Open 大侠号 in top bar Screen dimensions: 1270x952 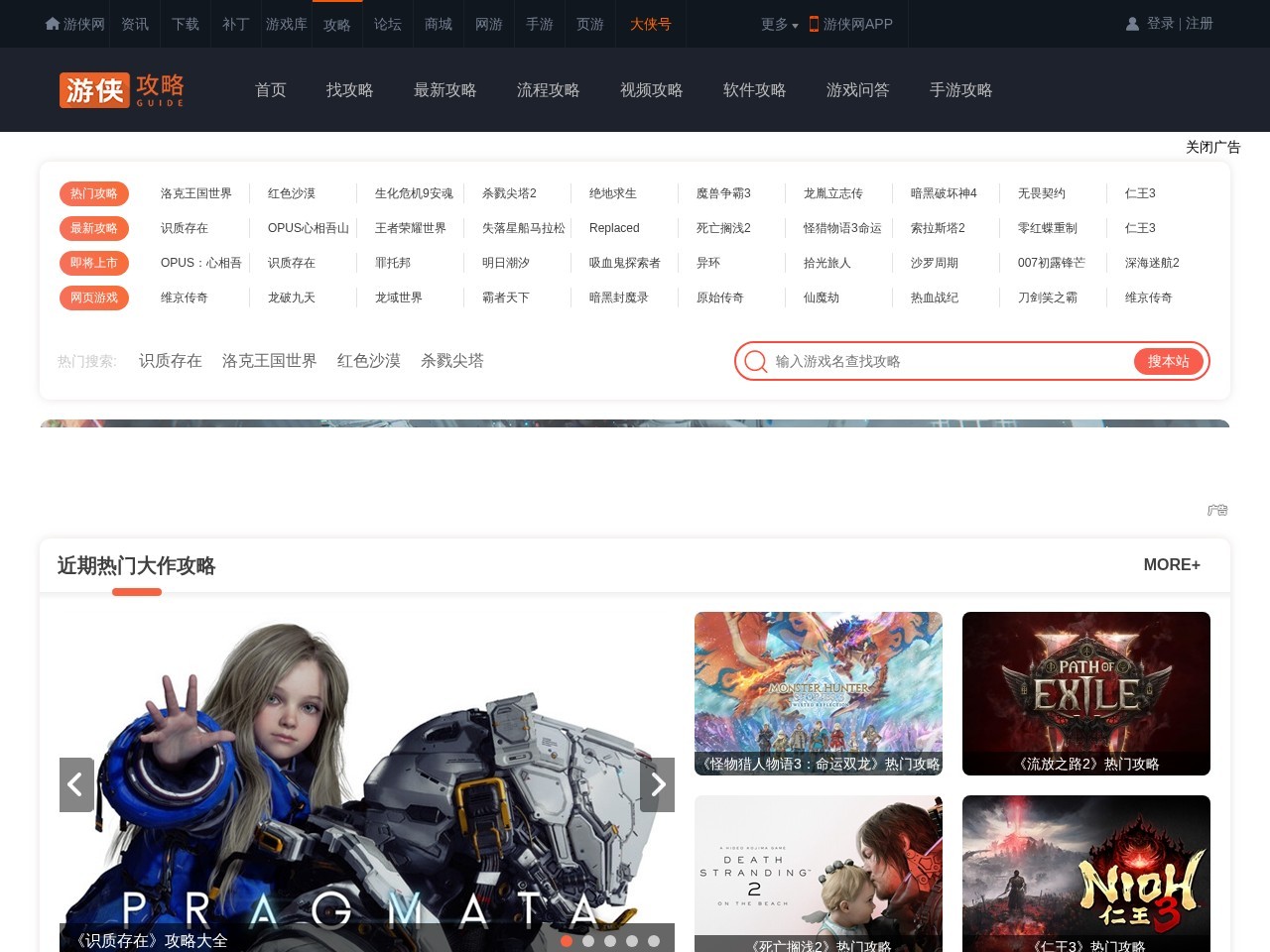651,24
